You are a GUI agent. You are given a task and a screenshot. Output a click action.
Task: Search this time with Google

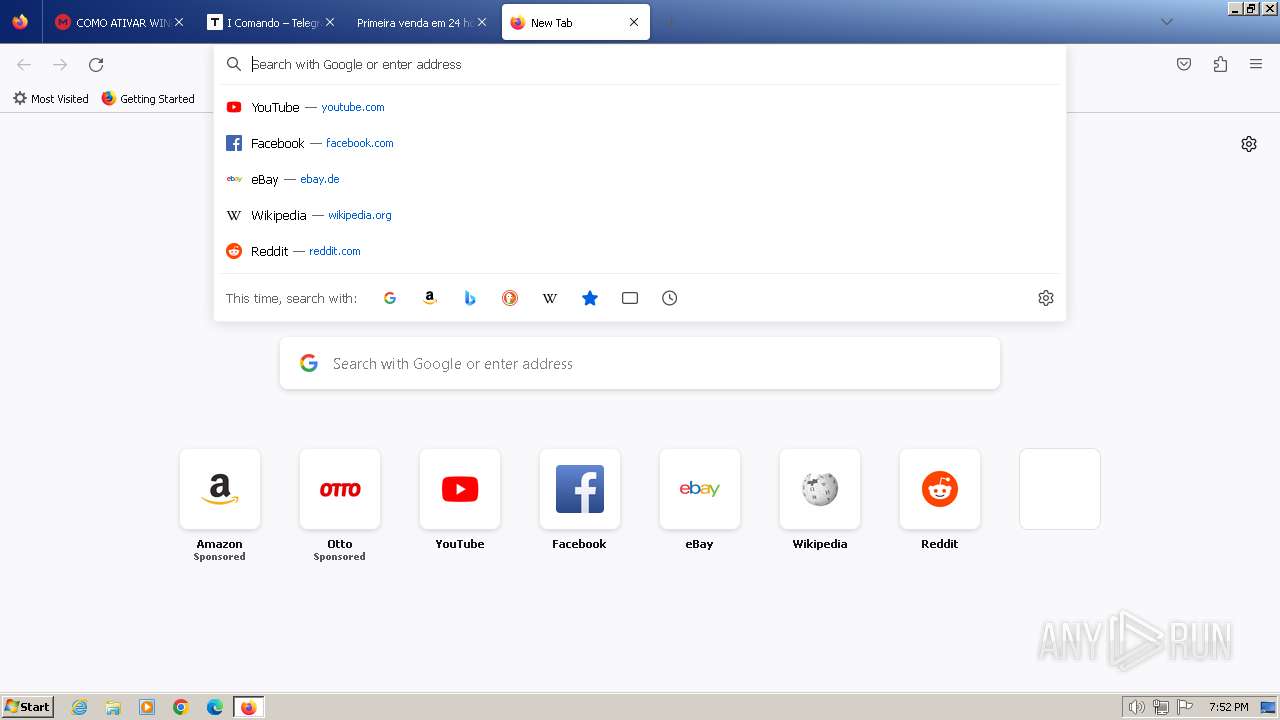(390, 298)
